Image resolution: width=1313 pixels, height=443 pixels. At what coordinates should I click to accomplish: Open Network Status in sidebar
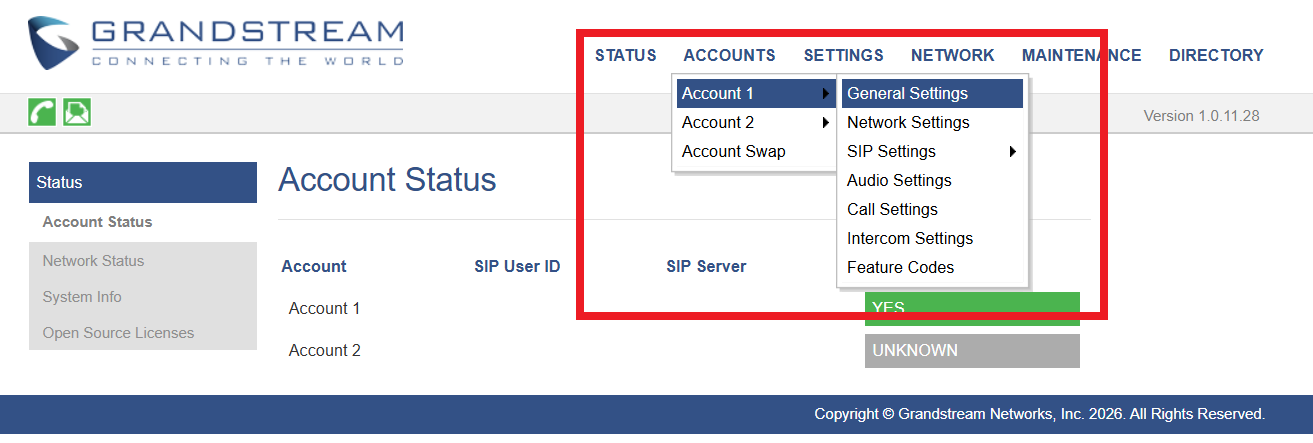click(x=143, y=260)
